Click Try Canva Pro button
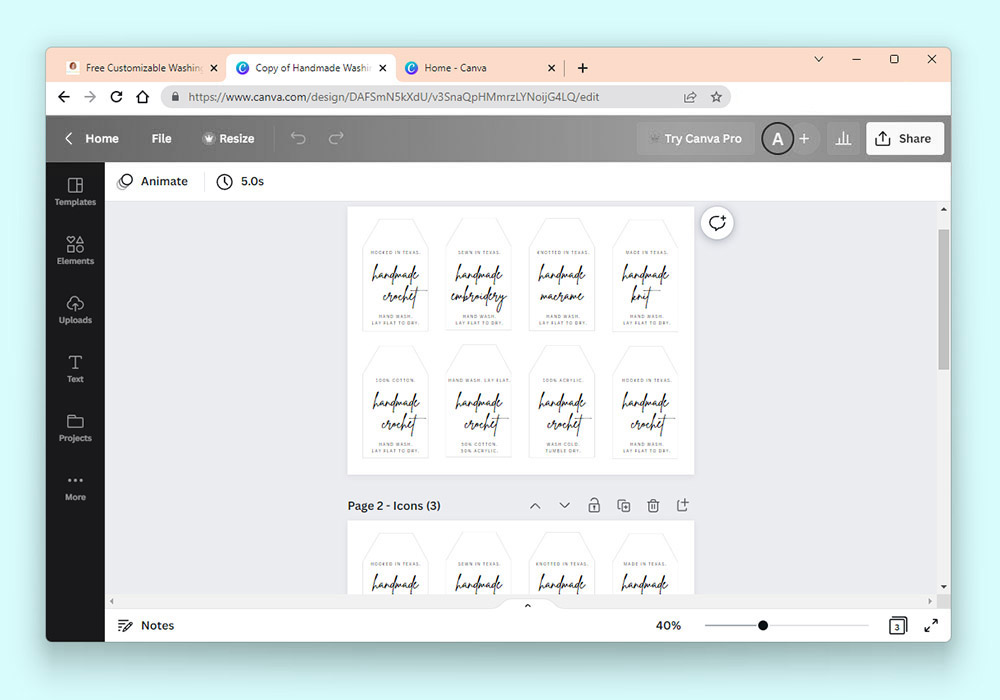The image size is (1000, 700). [696, 138]
